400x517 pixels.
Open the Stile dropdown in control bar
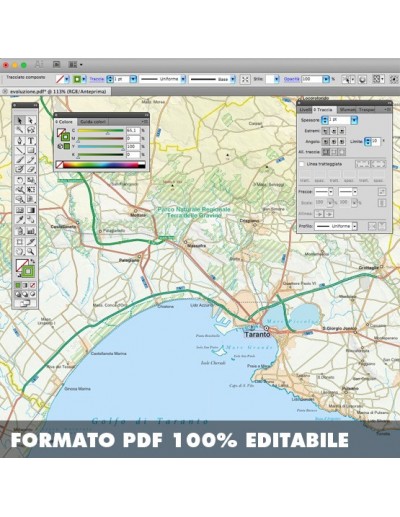coord(277,79)
